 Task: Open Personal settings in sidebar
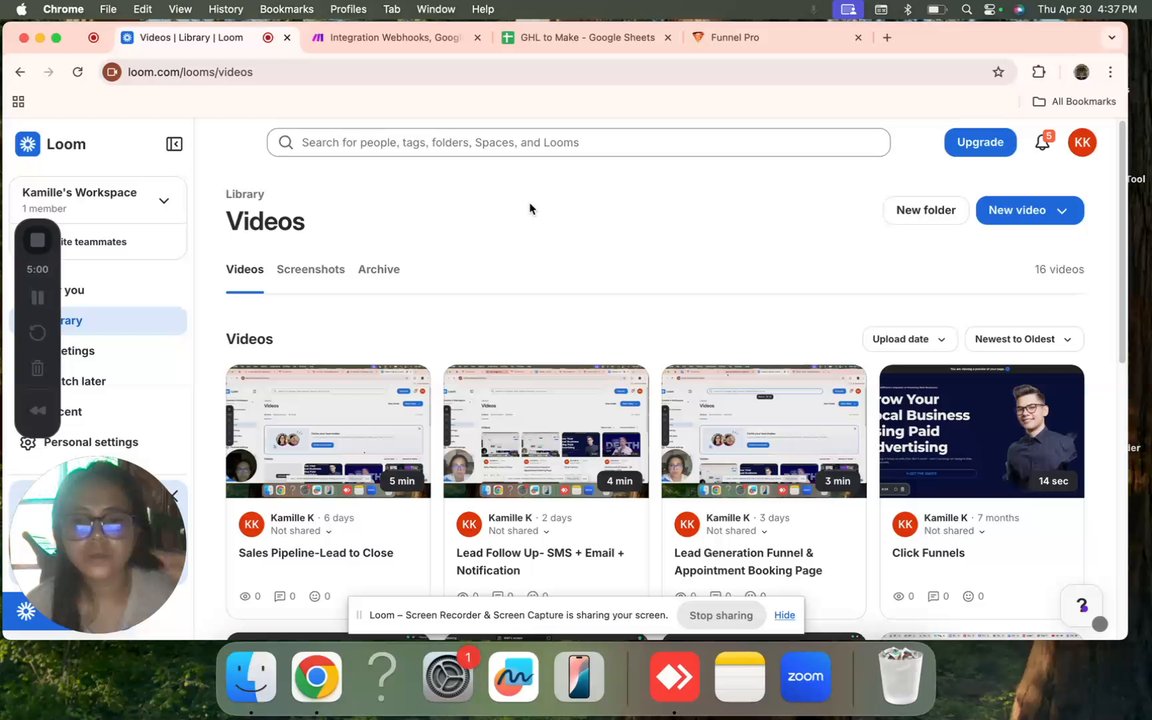pyautogui.click(x=91, y=442)
